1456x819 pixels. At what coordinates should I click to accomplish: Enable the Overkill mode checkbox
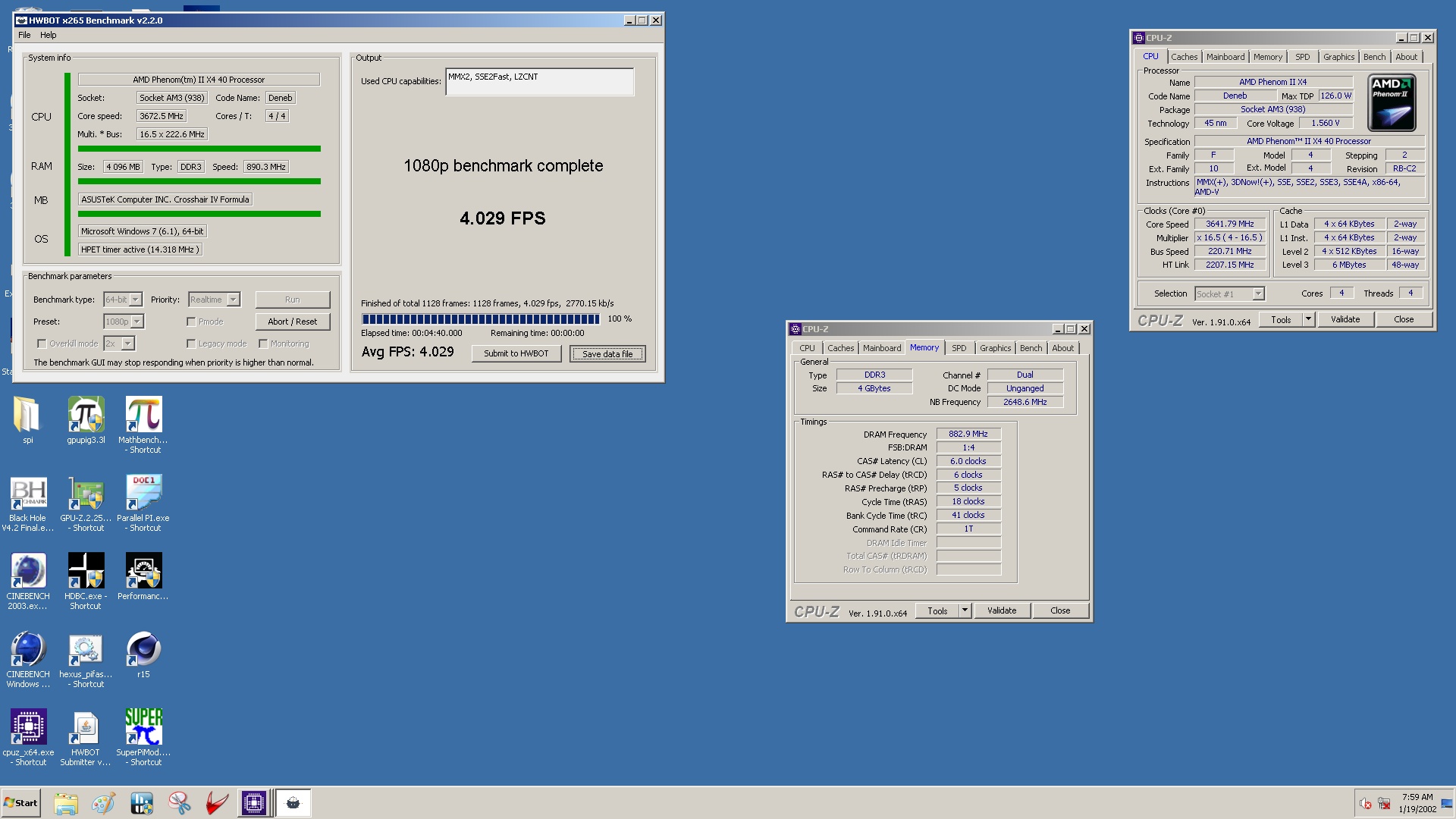point(42,344)
